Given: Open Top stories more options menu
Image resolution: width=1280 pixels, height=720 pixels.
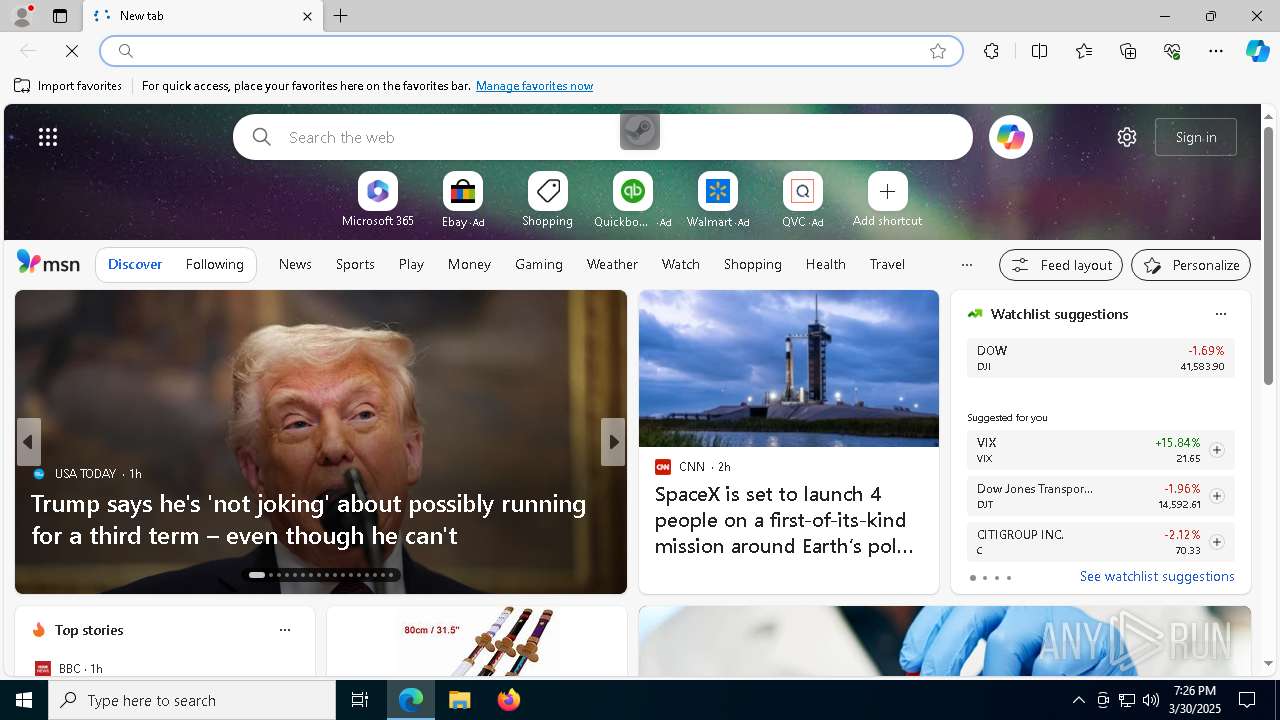Looking at the screenshot, I should [x=285, y=630].
